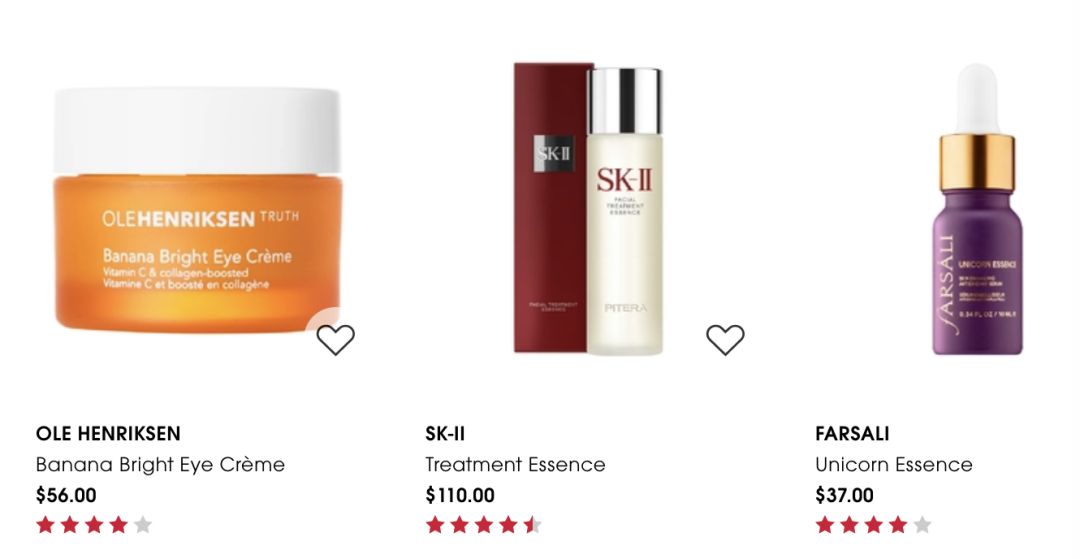Click the SK-II brand name
Screen dimensions: 1080x559
[445, 434]
